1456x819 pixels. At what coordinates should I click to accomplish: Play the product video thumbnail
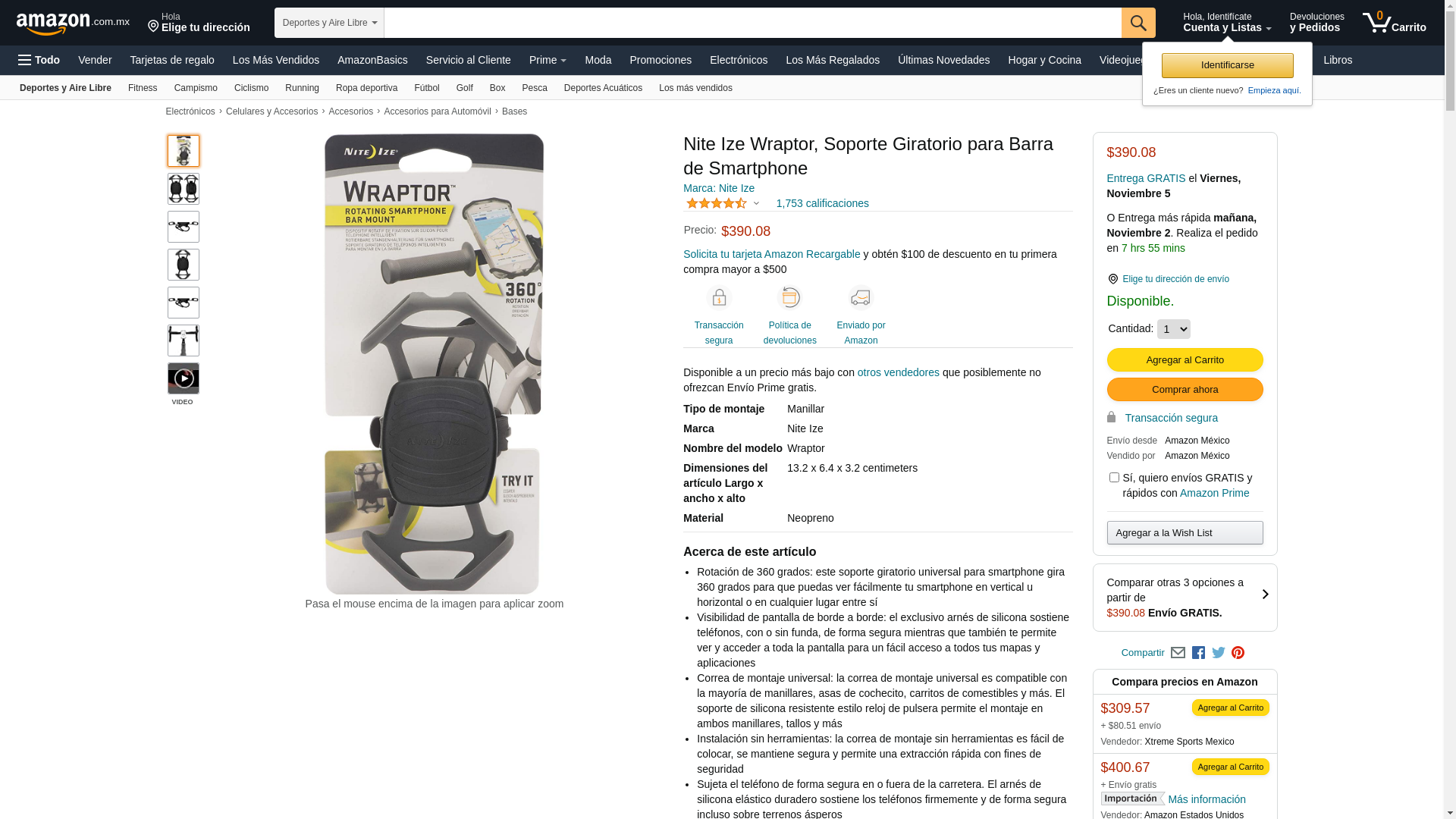[x=184, y=378]
